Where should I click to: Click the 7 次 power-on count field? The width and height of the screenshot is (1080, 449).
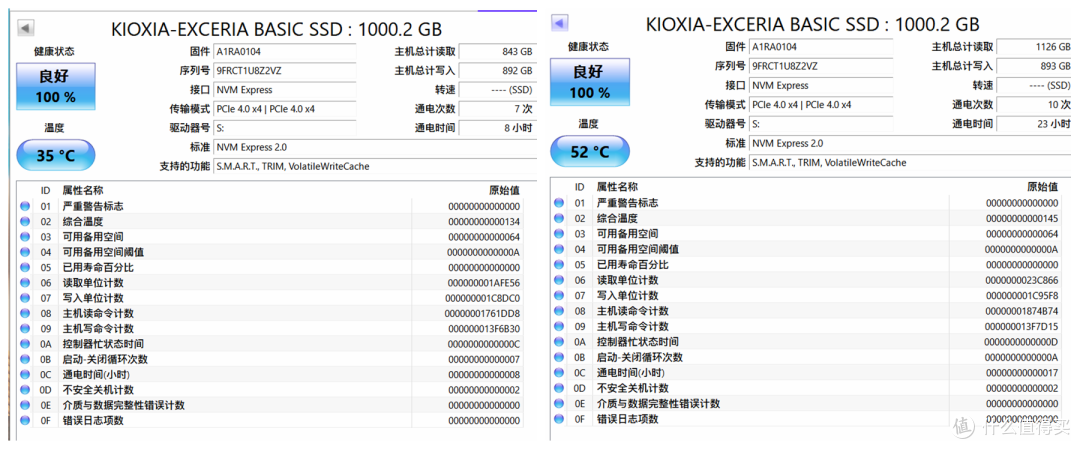(497, 109)
